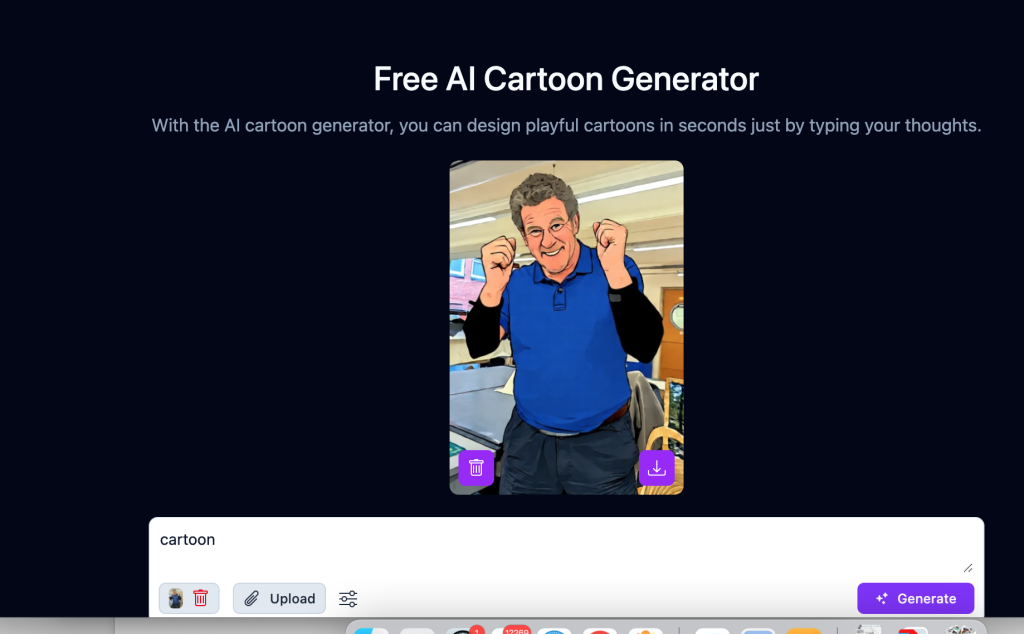Open the generation settings sliders icon
This screenshot has width=1024, height=634.
tap(348, 599)
